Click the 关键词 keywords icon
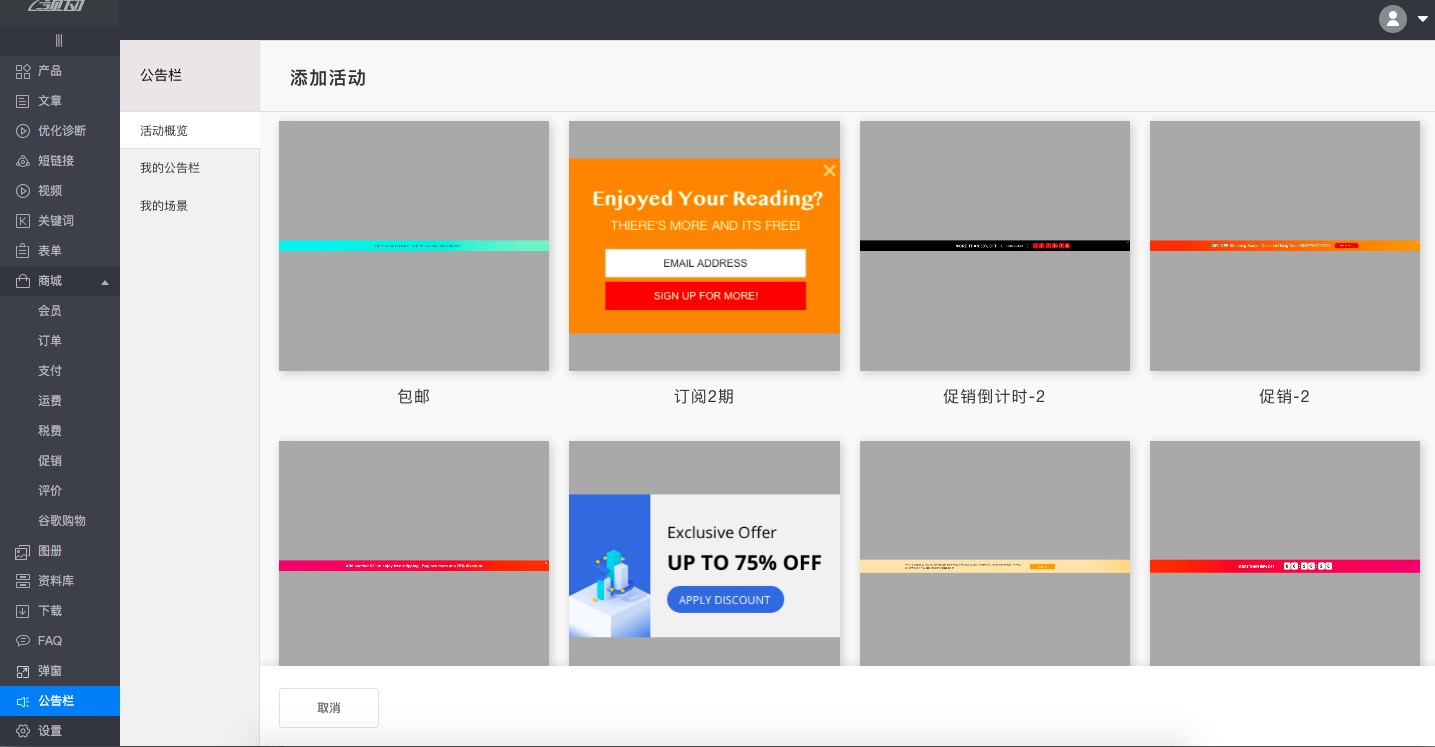Image resolution: width=1435 pixels, height=747 pixels. 23,221
